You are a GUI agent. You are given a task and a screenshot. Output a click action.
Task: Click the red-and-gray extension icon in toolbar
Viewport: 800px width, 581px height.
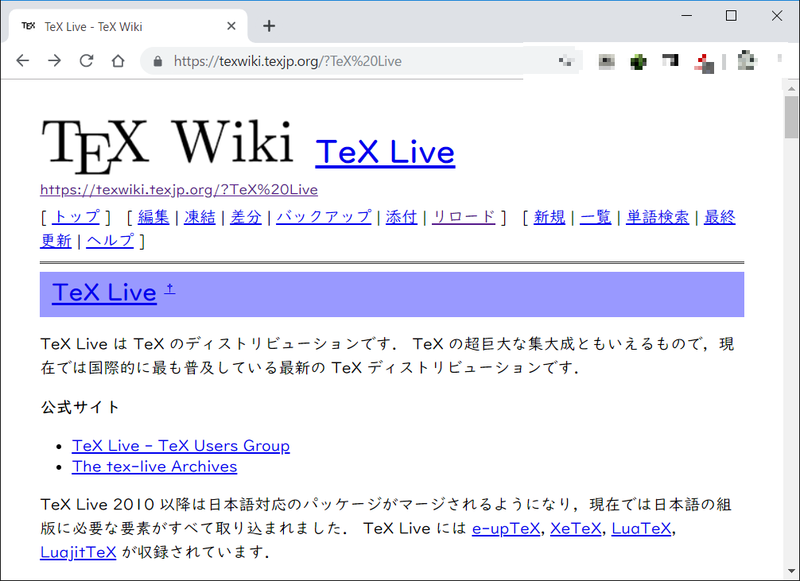point(704,63)
